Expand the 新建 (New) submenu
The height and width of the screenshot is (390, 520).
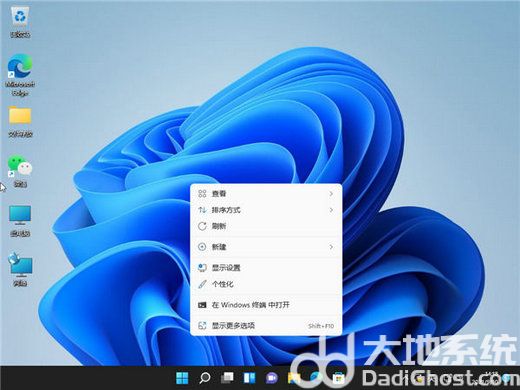pos(266,247)
